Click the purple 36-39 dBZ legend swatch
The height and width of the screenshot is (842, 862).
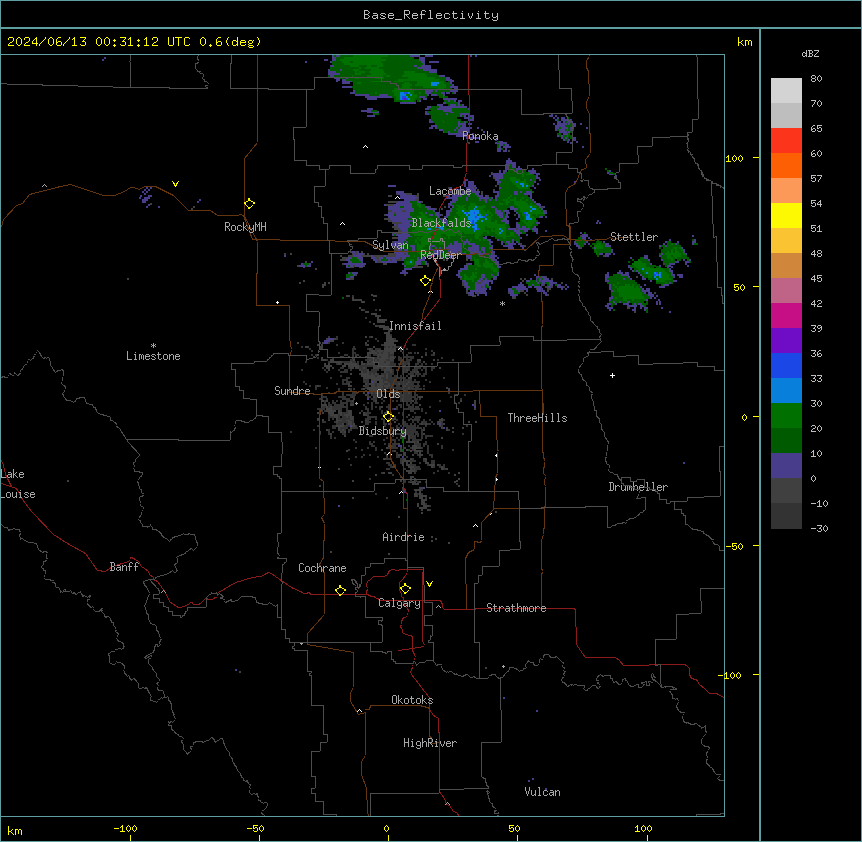(786, 341)
